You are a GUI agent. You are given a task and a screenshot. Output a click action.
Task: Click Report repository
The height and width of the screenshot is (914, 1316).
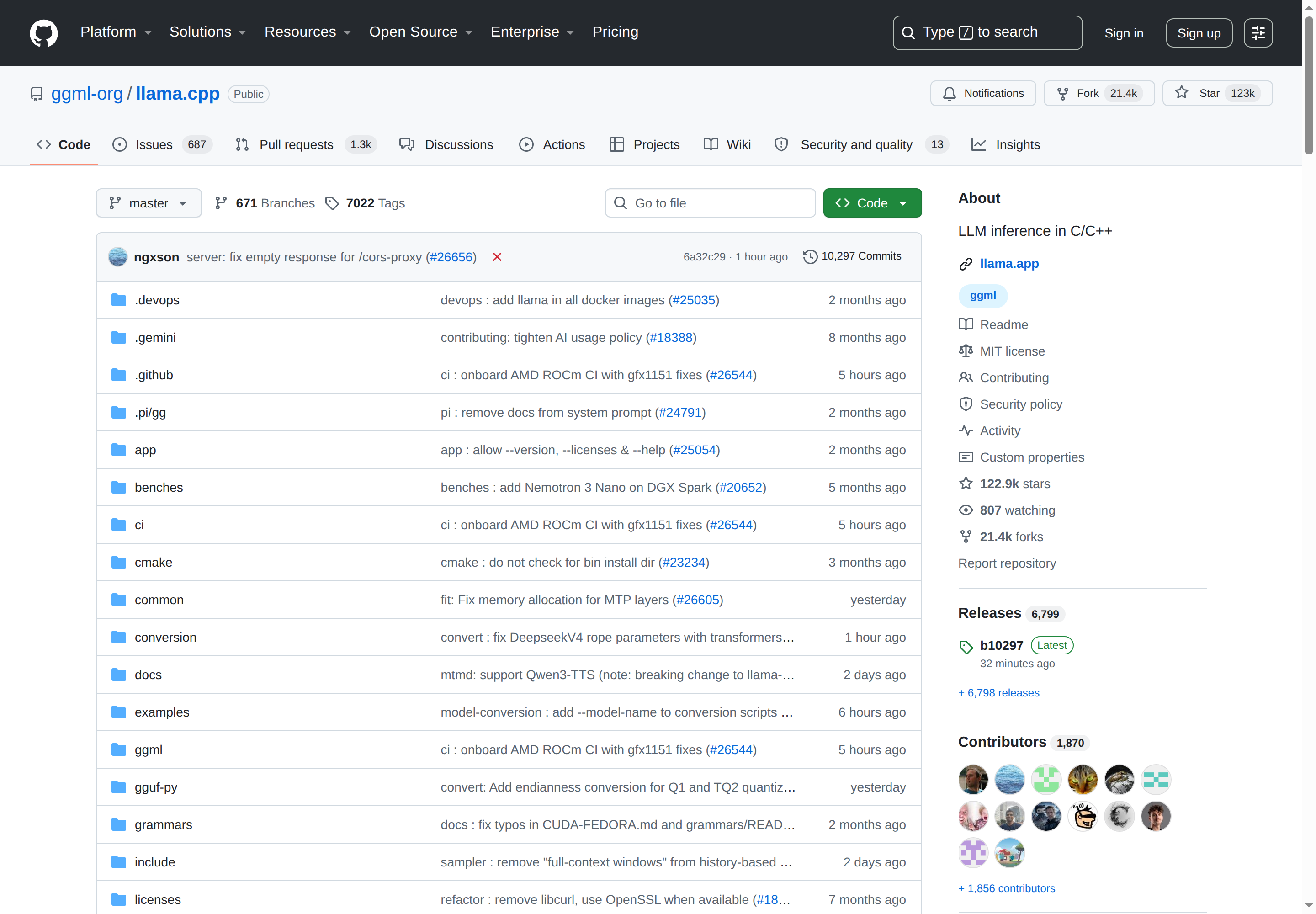[x=1007, y=563]
